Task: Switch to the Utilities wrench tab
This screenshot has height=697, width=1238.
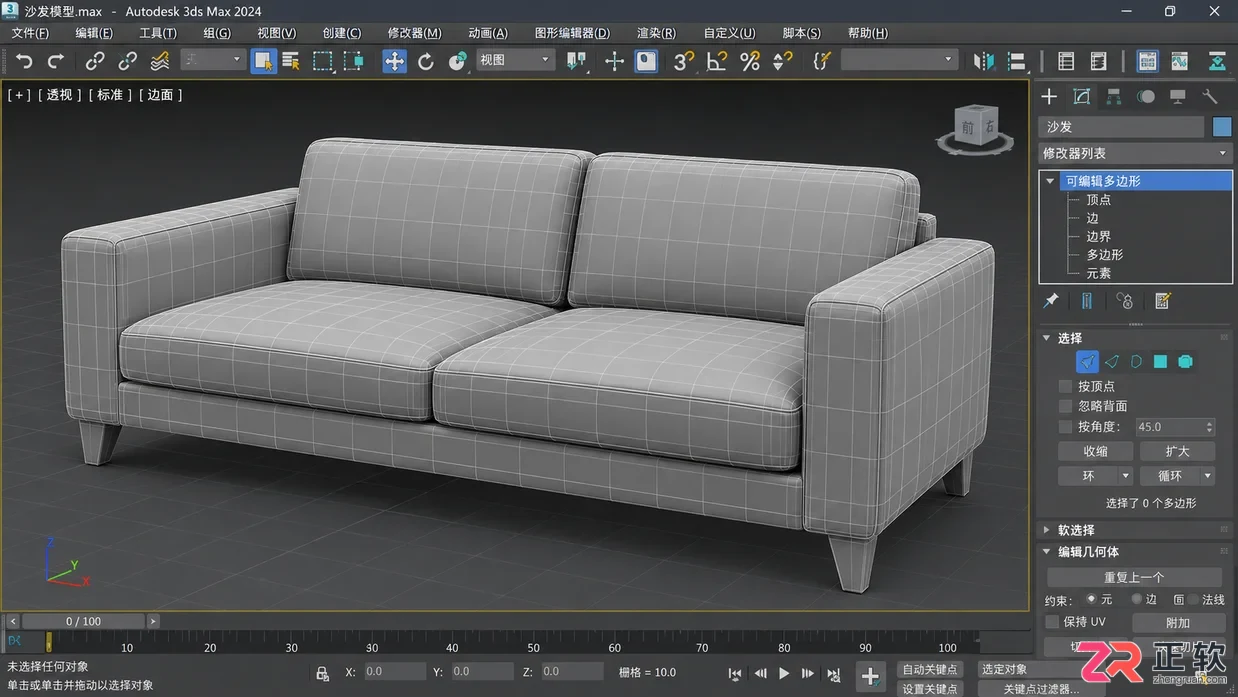Action: pos(1210,96)
